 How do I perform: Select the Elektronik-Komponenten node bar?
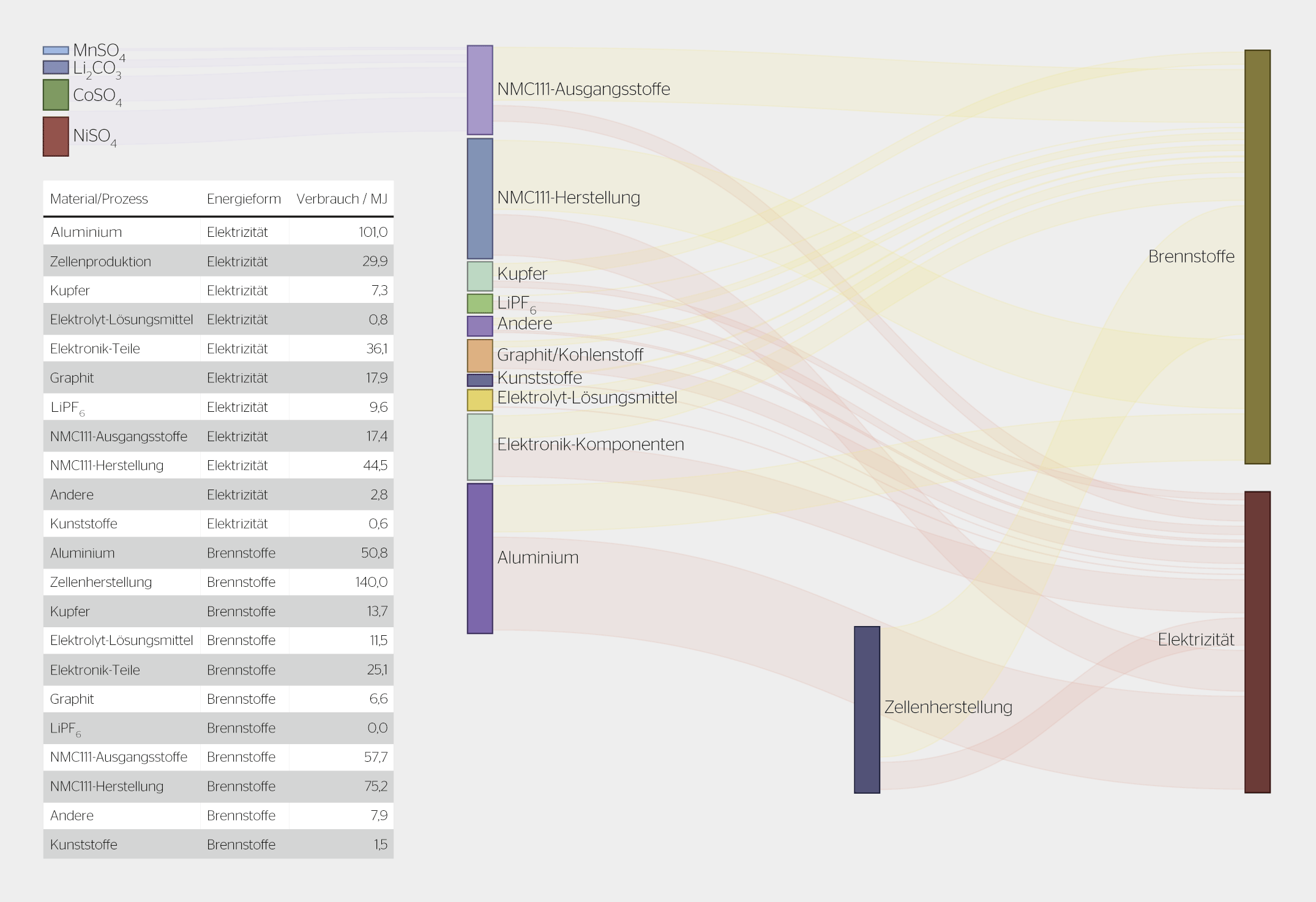[x=480, y=447]
